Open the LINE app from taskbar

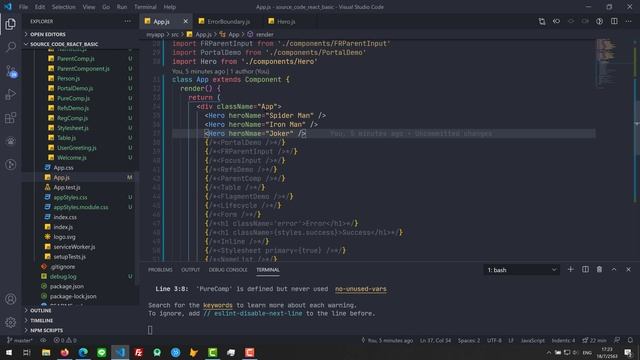point(102,352)
